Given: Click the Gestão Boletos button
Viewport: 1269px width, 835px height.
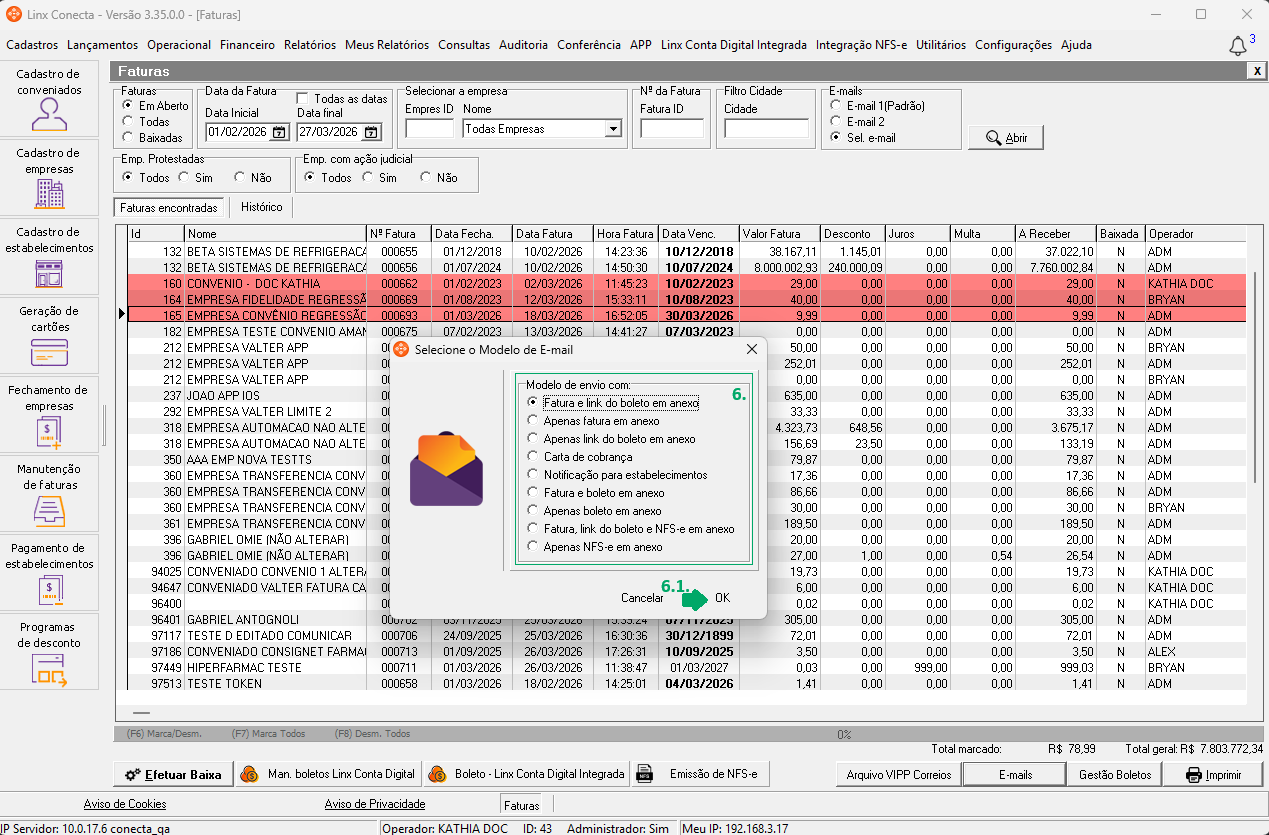Looking at the screenshot, I should tap(1115, 774).
